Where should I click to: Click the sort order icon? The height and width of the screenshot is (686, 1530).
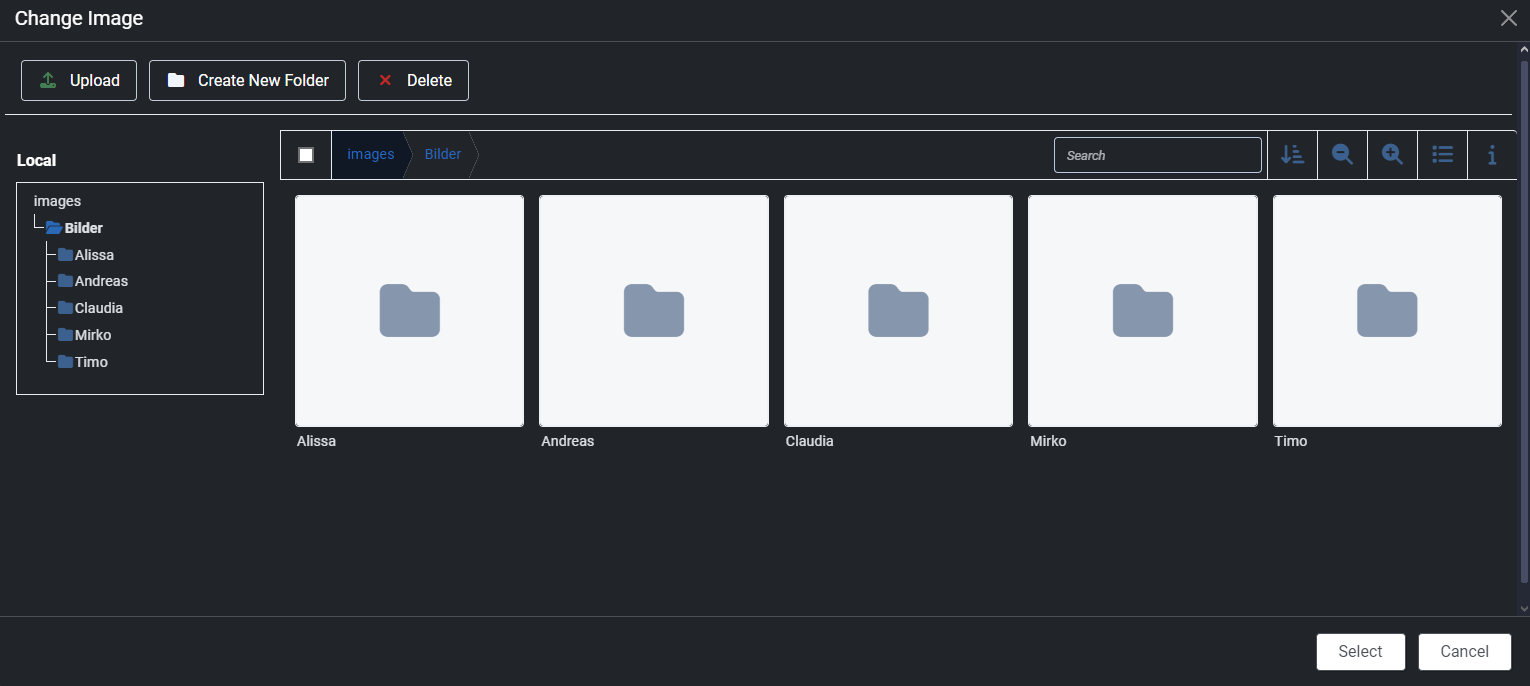click(x=1292, y=155)
